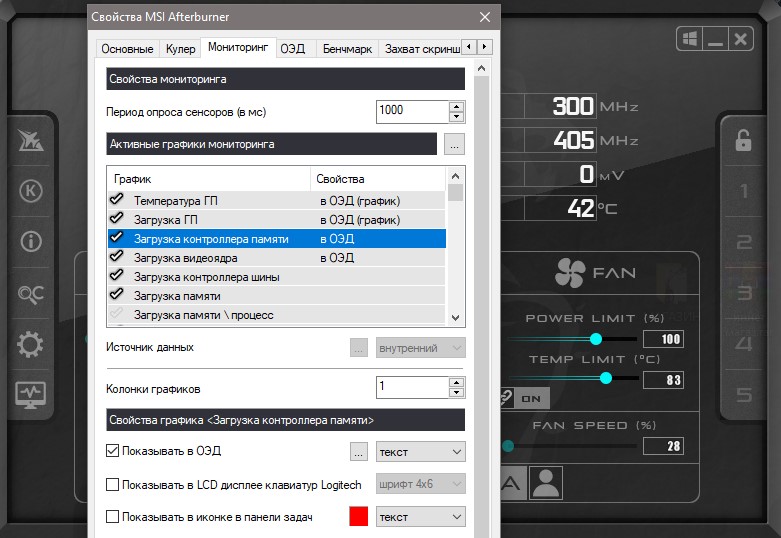Click graph list scrollbar down arrow
This screenshot has height=538, width=781.
pos(455,317)
